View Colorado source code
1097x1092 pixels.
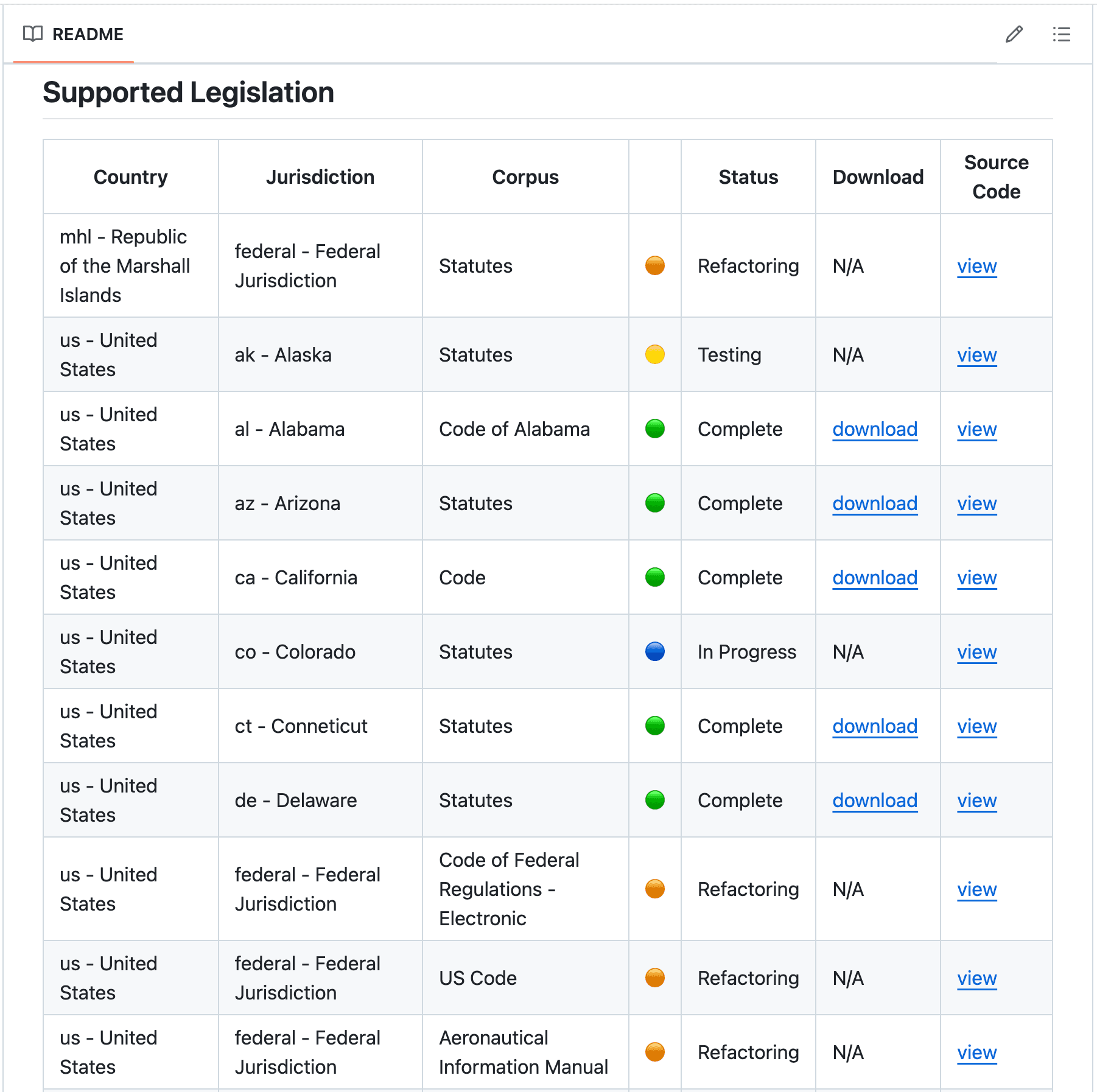[x=976, y=651]
